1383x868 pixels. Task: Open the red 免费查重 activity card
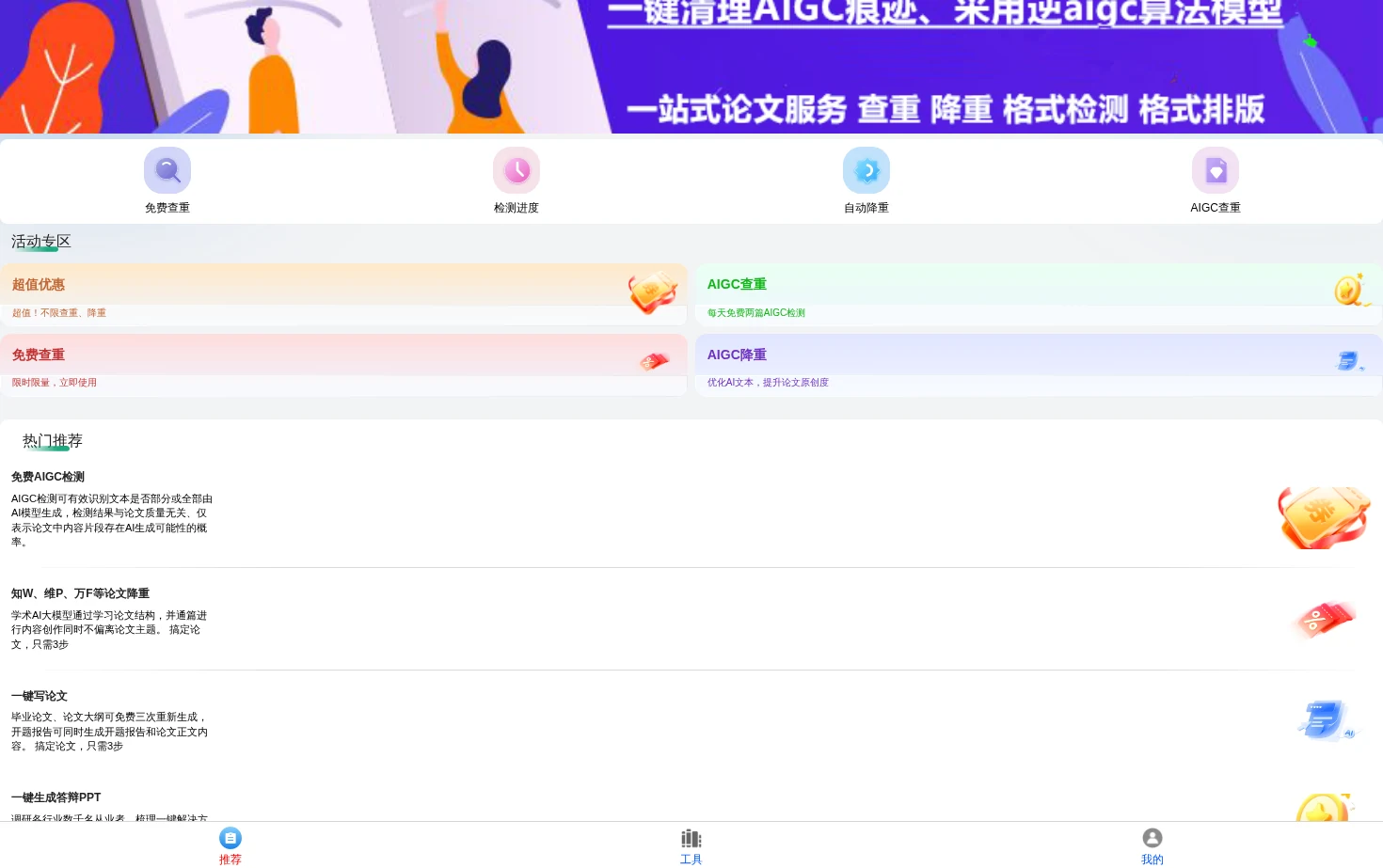(343, 365)
